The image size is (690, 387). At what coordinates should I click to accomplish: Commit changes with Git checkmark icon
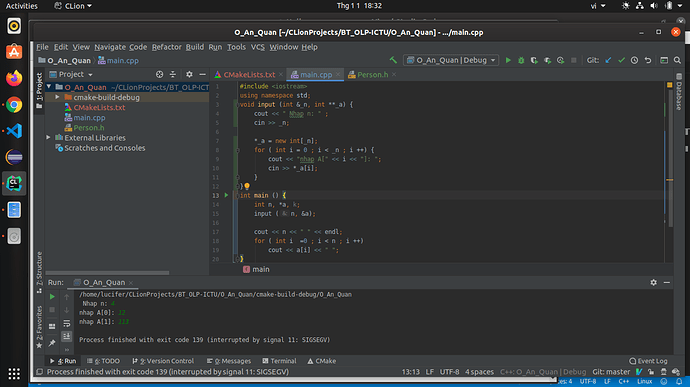tap(621, 60)
